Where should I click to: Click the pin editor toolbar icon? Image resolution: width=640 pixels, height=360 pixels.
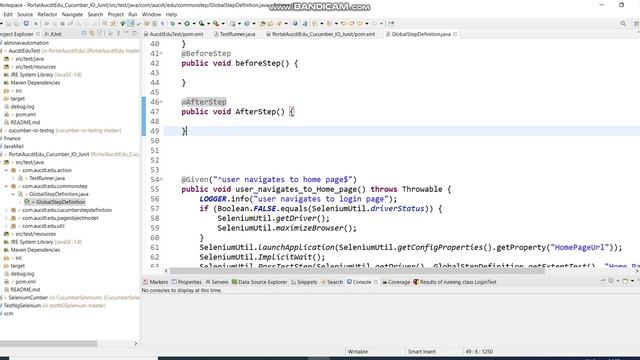coord(391,24)
